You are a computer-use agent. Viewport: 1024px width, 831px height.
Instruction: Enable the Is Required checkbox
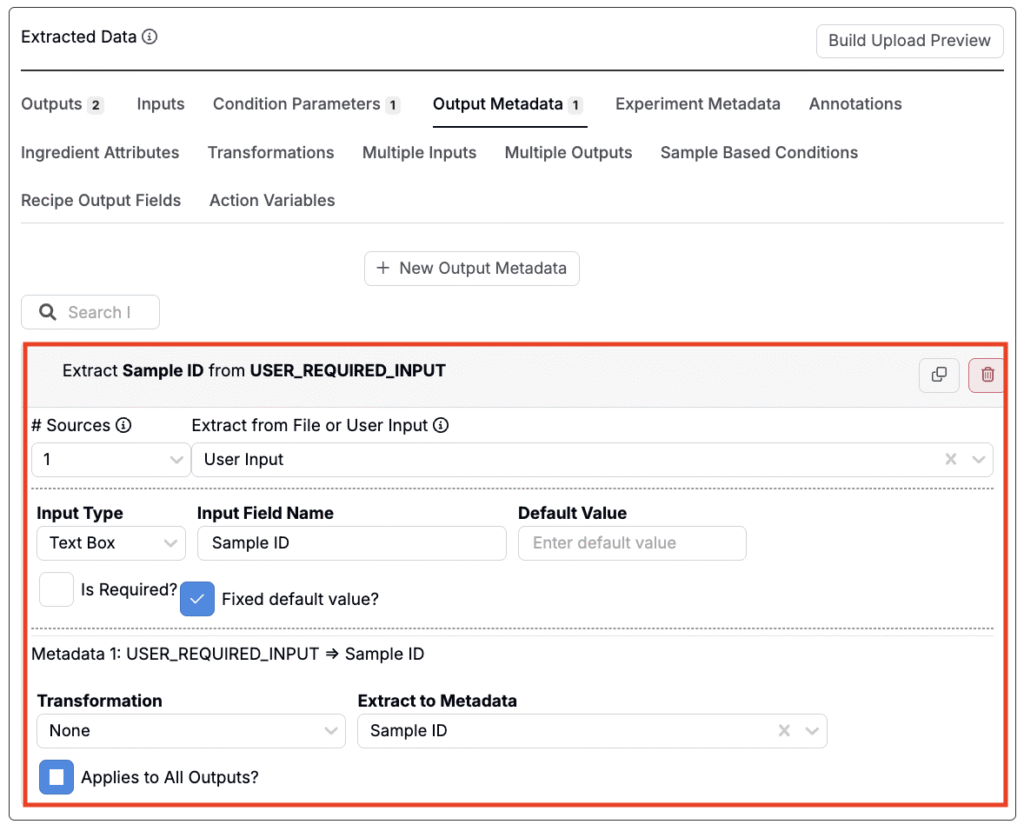pyautogui.click(x=56, y=590)
